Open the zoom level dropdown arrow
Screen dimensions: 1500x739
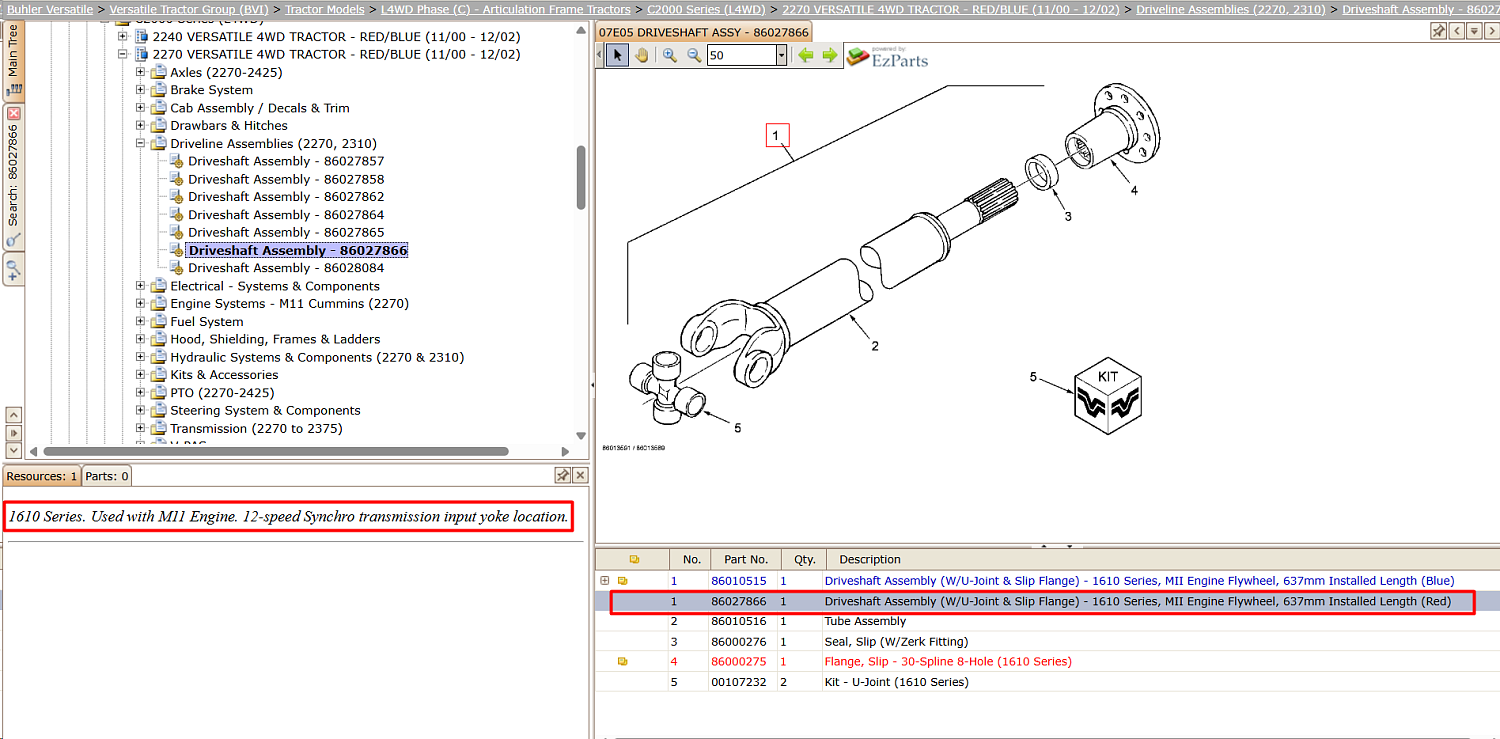pos(781,56)
